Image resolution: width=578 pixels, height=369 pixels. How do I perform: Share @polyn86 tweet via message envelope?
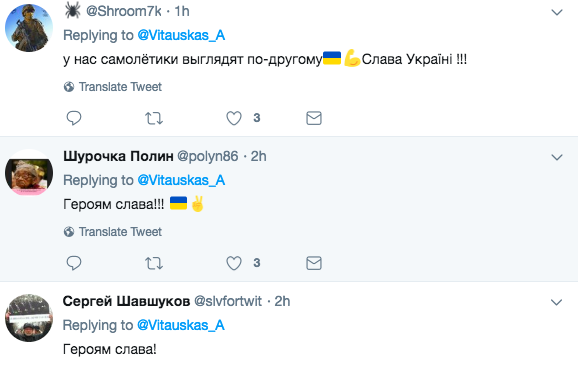click(314, 263)
